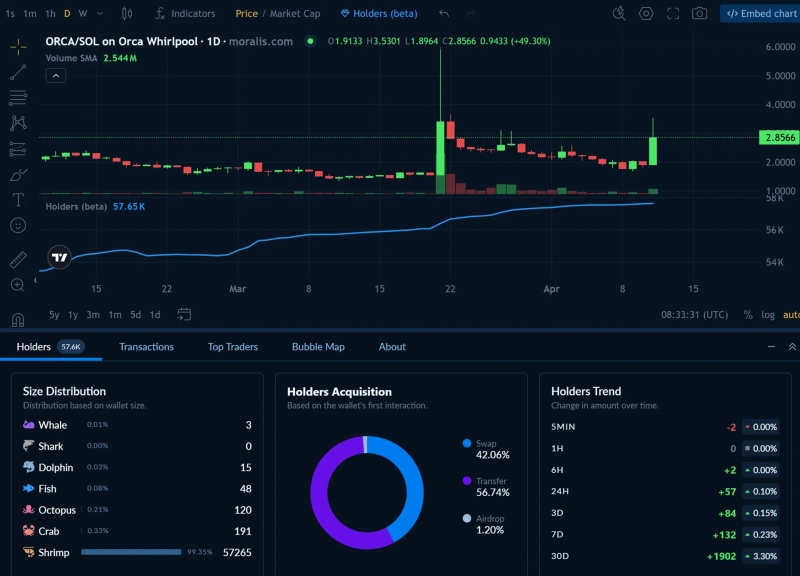Enter fullscreen chart mode

point(673,14)
